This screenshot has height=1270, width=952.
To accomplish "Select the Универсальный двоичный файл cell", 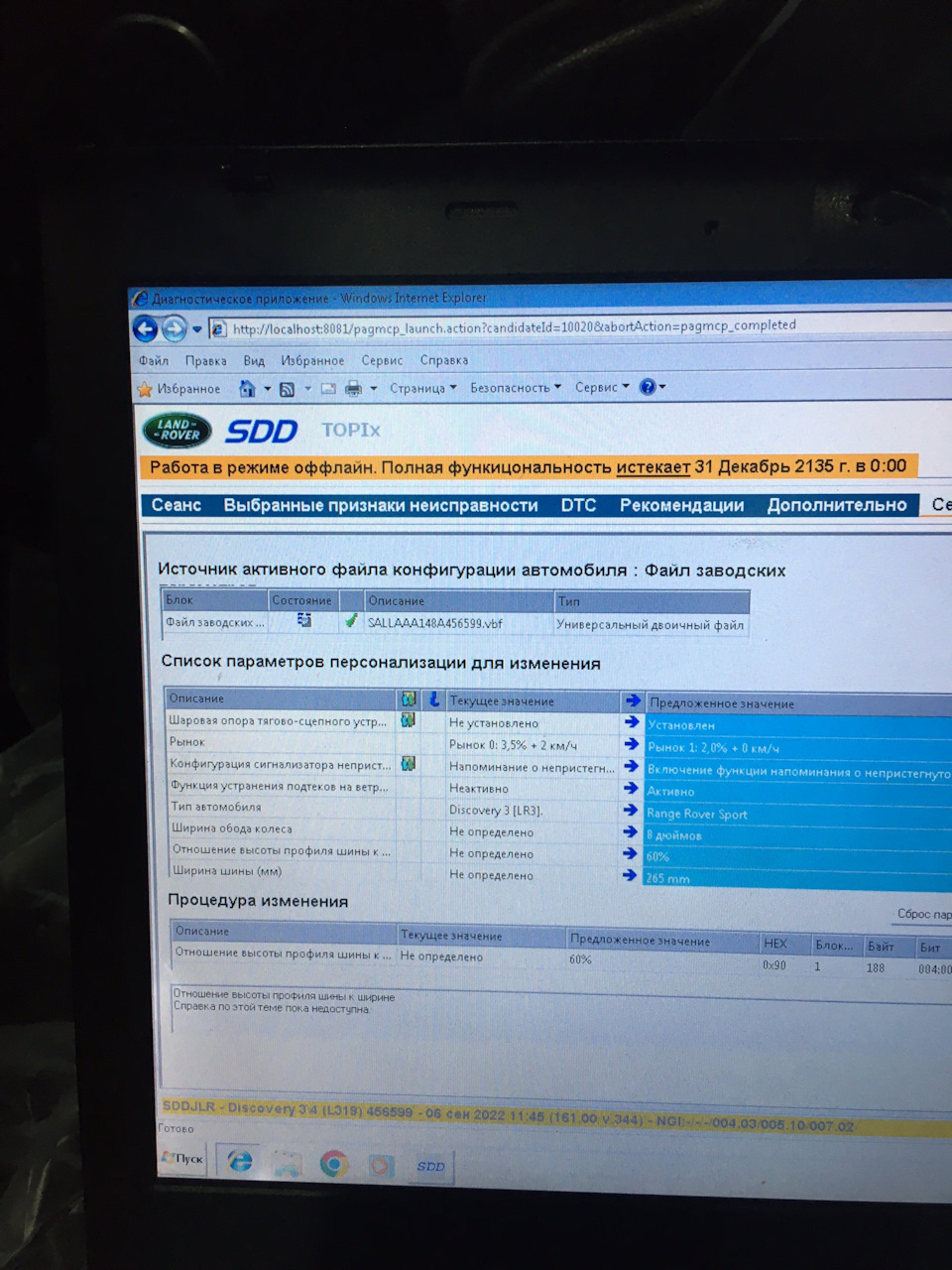I will tap(650, 625).
